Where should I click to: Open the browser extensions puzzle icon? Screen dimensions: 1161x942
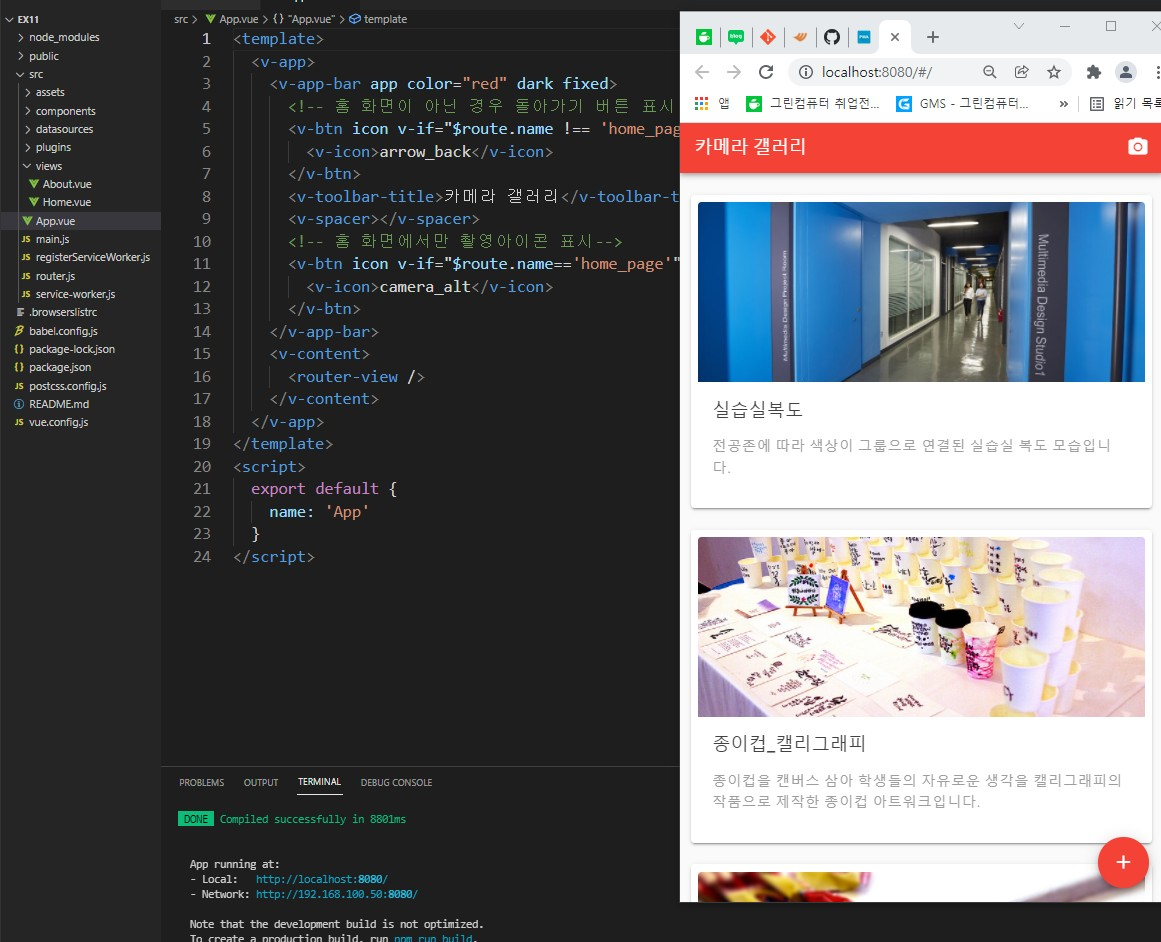(1093, 72)
